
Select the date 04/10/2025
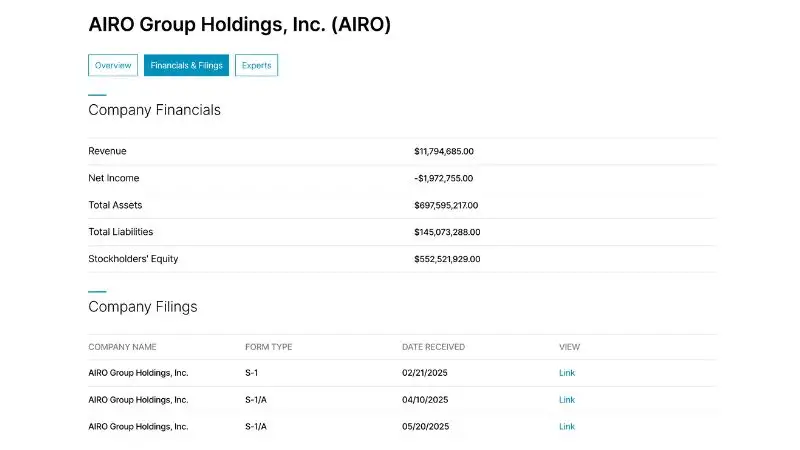click(425, 400)
